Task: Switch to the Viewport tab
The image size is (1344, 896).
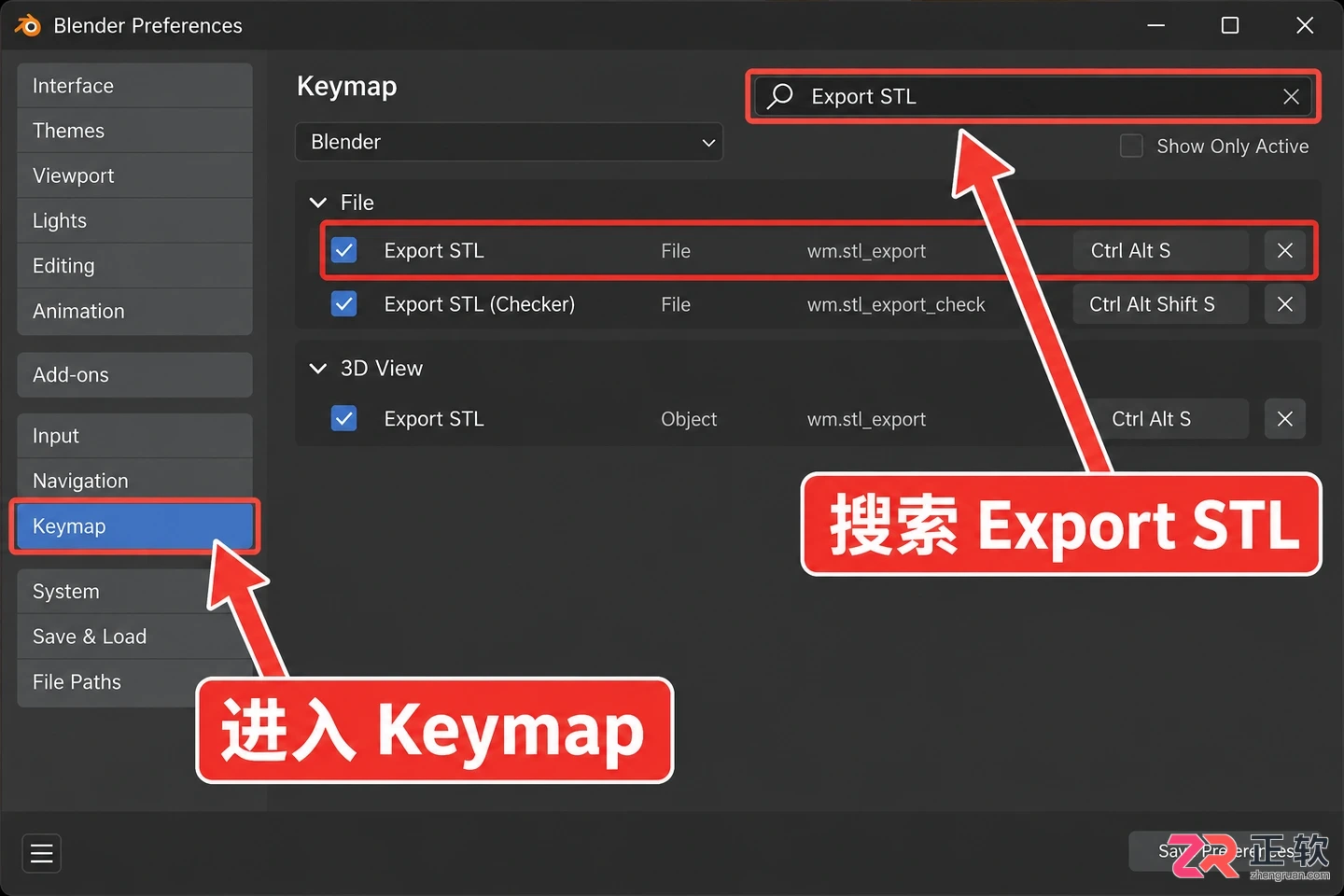Action: [x=134, y=175]
